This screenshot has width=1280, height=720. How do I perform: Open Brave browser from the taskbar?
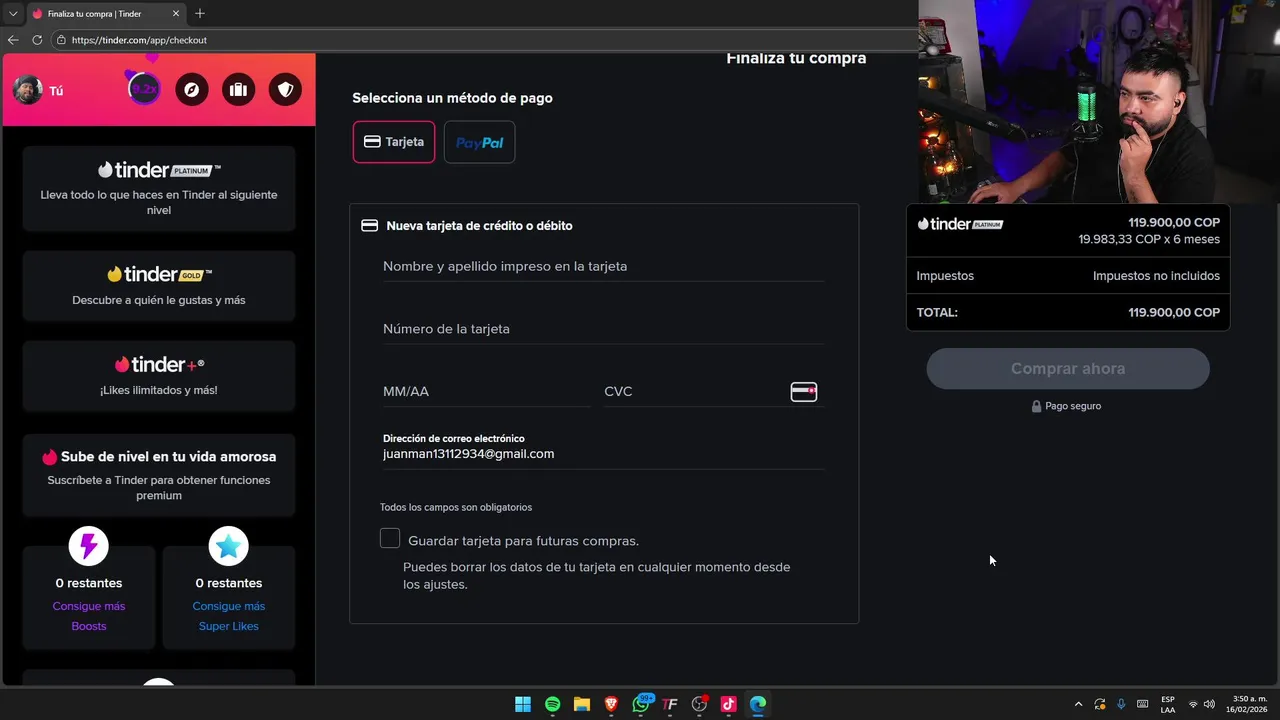pyautogui.click(x=611, y=704)
